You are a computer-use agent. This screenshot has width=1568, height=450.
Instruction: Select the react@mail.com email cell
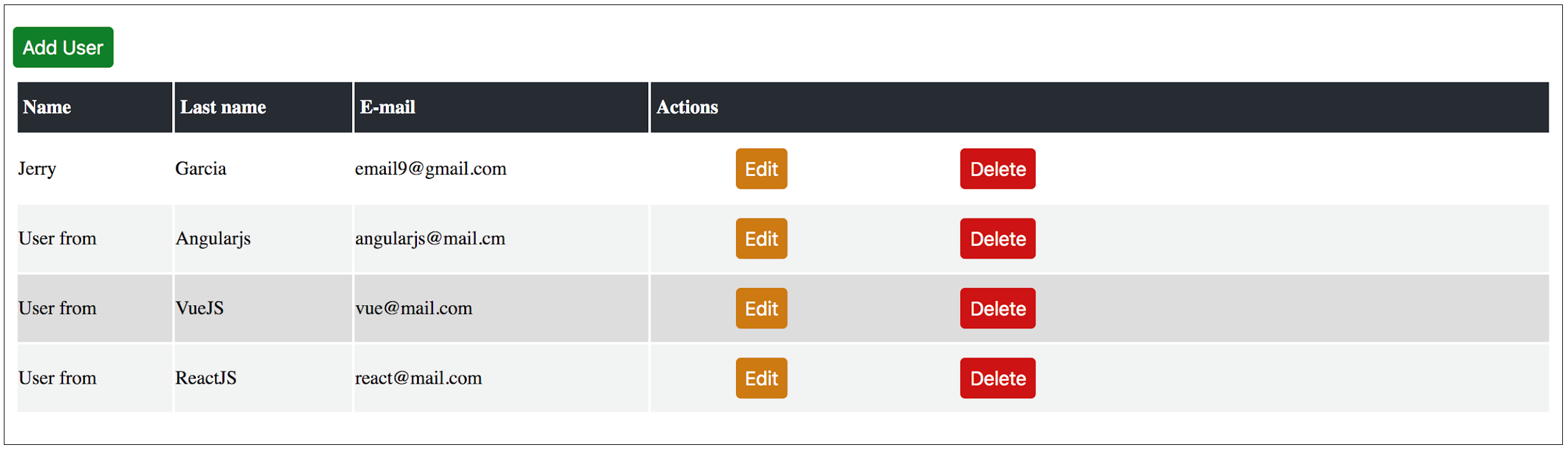coord(418,378)
